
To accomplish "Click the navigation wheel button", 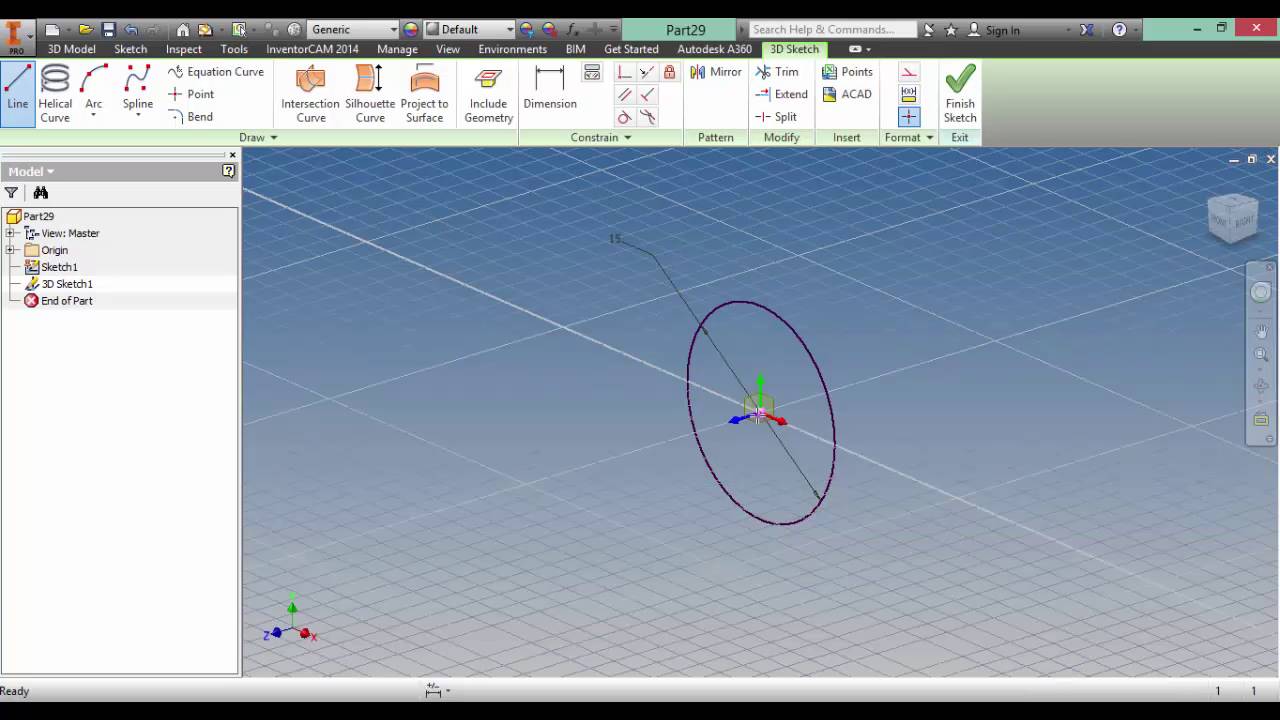I will point(1261,292).
